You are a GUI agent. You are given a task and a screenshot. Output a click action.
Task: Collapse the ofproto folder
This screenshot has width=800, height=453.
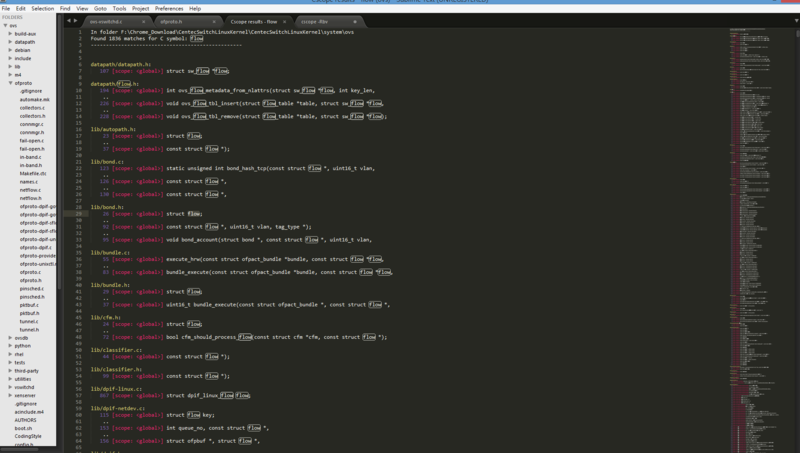point(10,83)
